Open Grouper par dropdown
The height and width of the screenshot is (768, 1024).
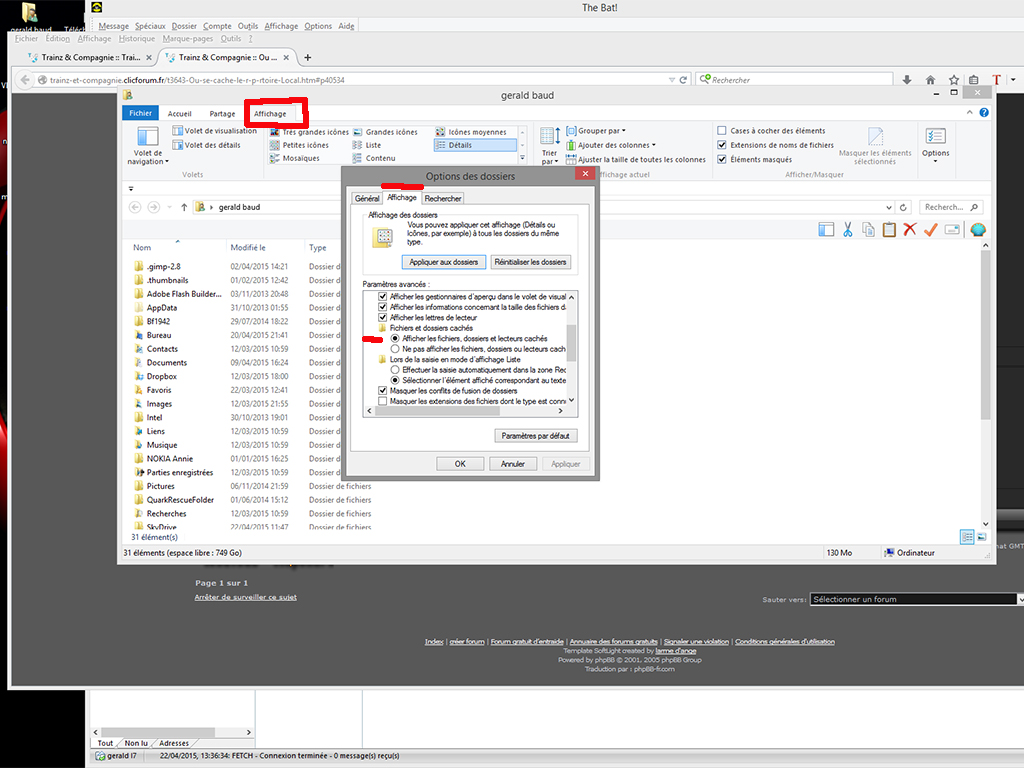596,131
